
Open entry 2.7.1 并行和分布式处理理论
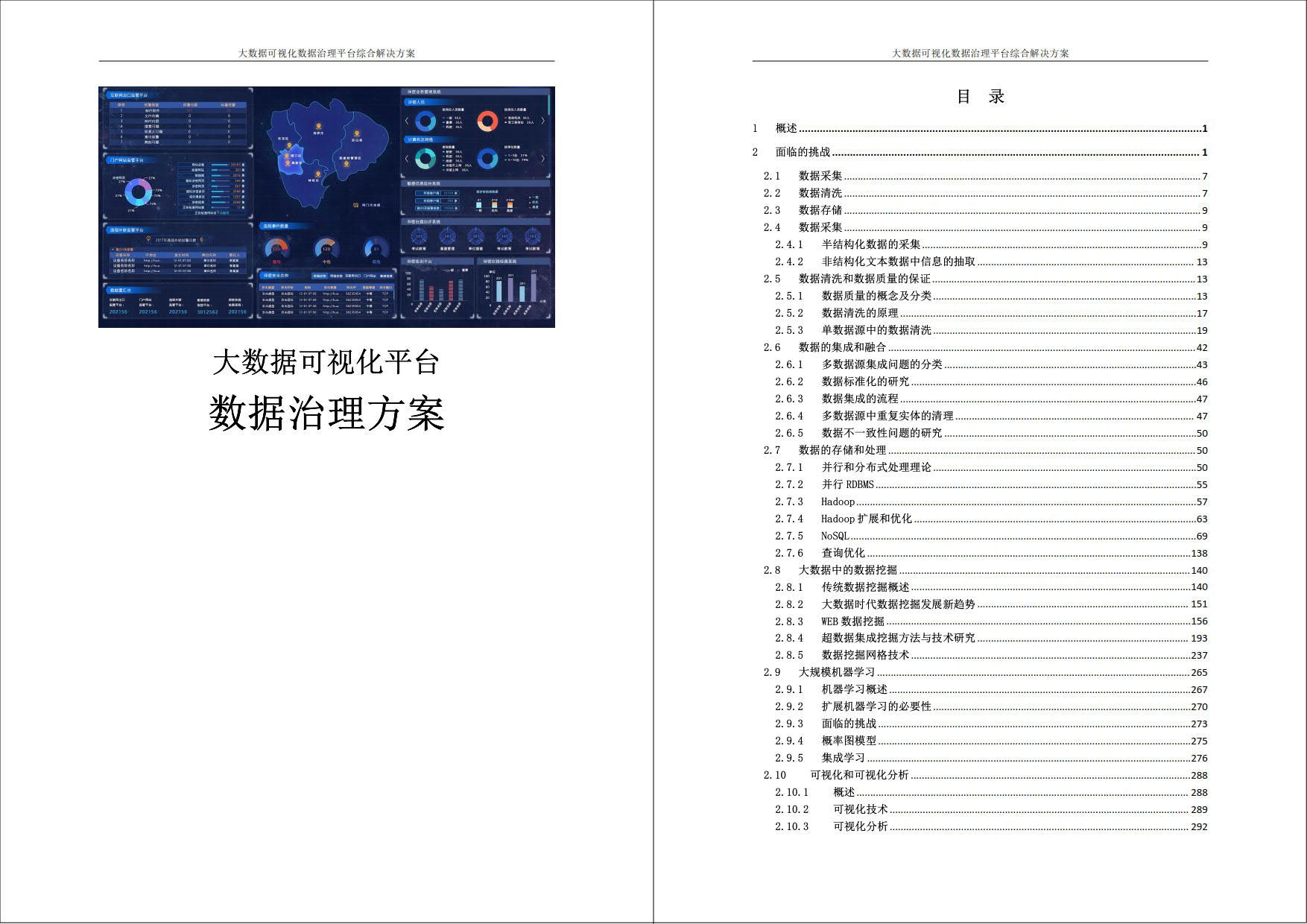[991, 467]
